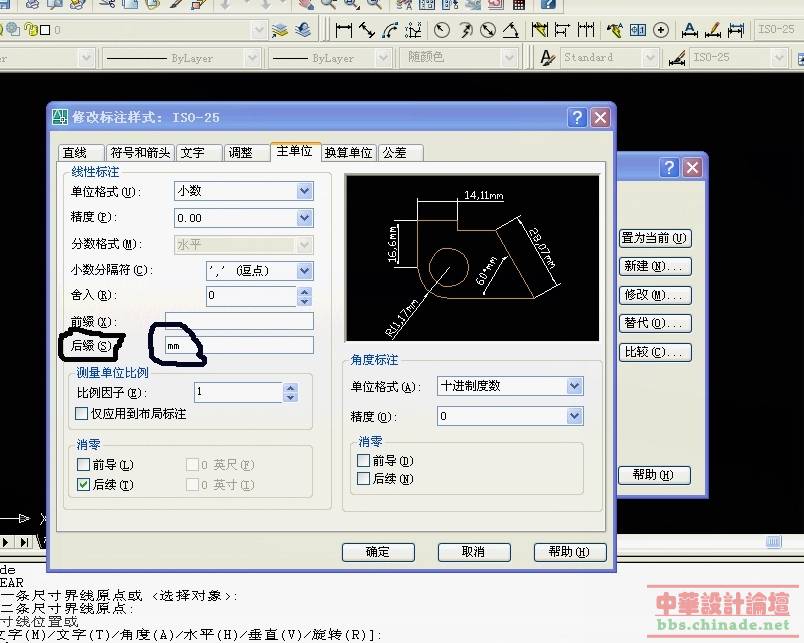Switch to the 符号和箭头 tab
804x643 pixels.
tap(140, 153)
